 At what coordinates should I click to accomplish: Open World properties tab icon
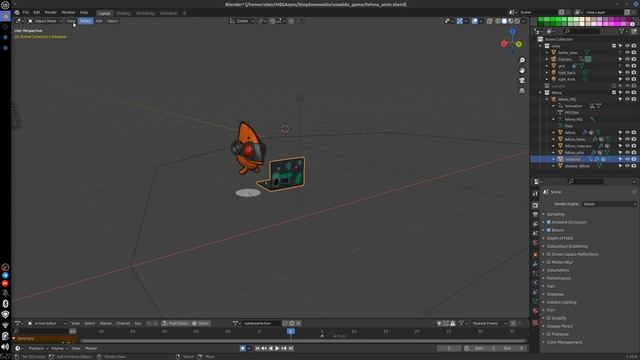535,243
